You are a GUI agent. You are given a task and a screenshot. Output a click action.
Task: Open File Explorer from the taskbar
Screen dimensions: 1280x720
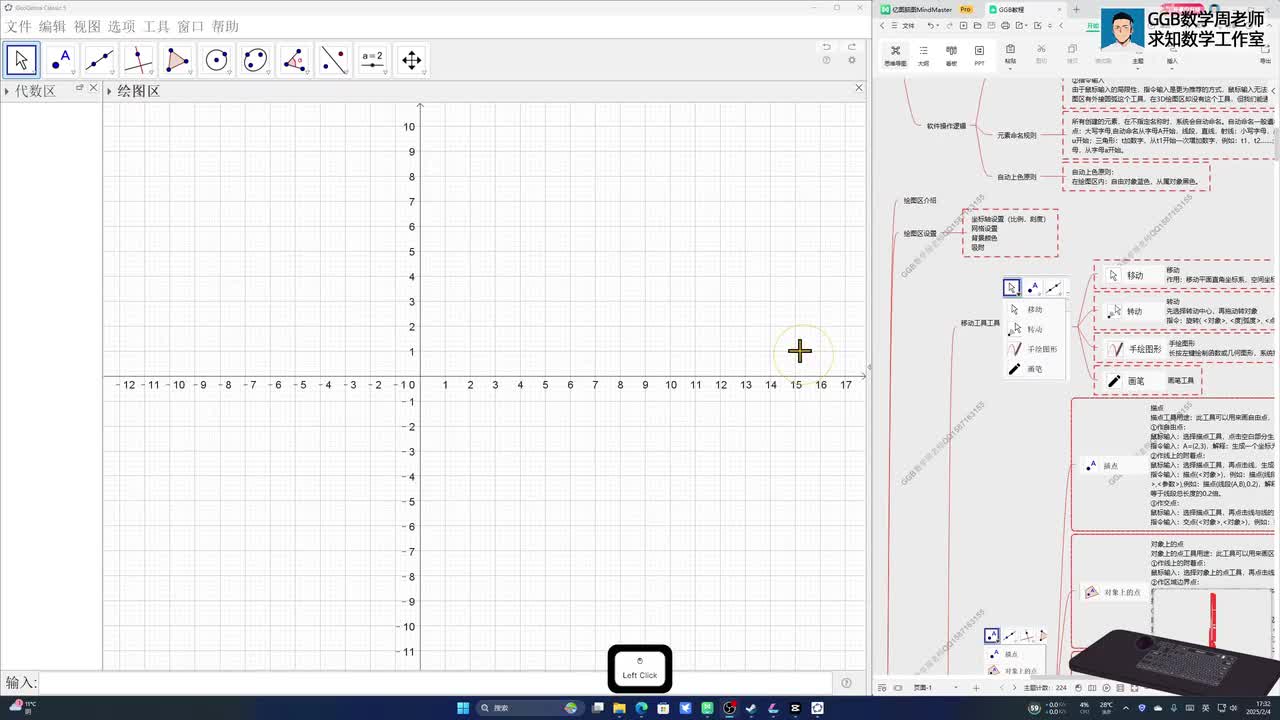pos(619,708)
